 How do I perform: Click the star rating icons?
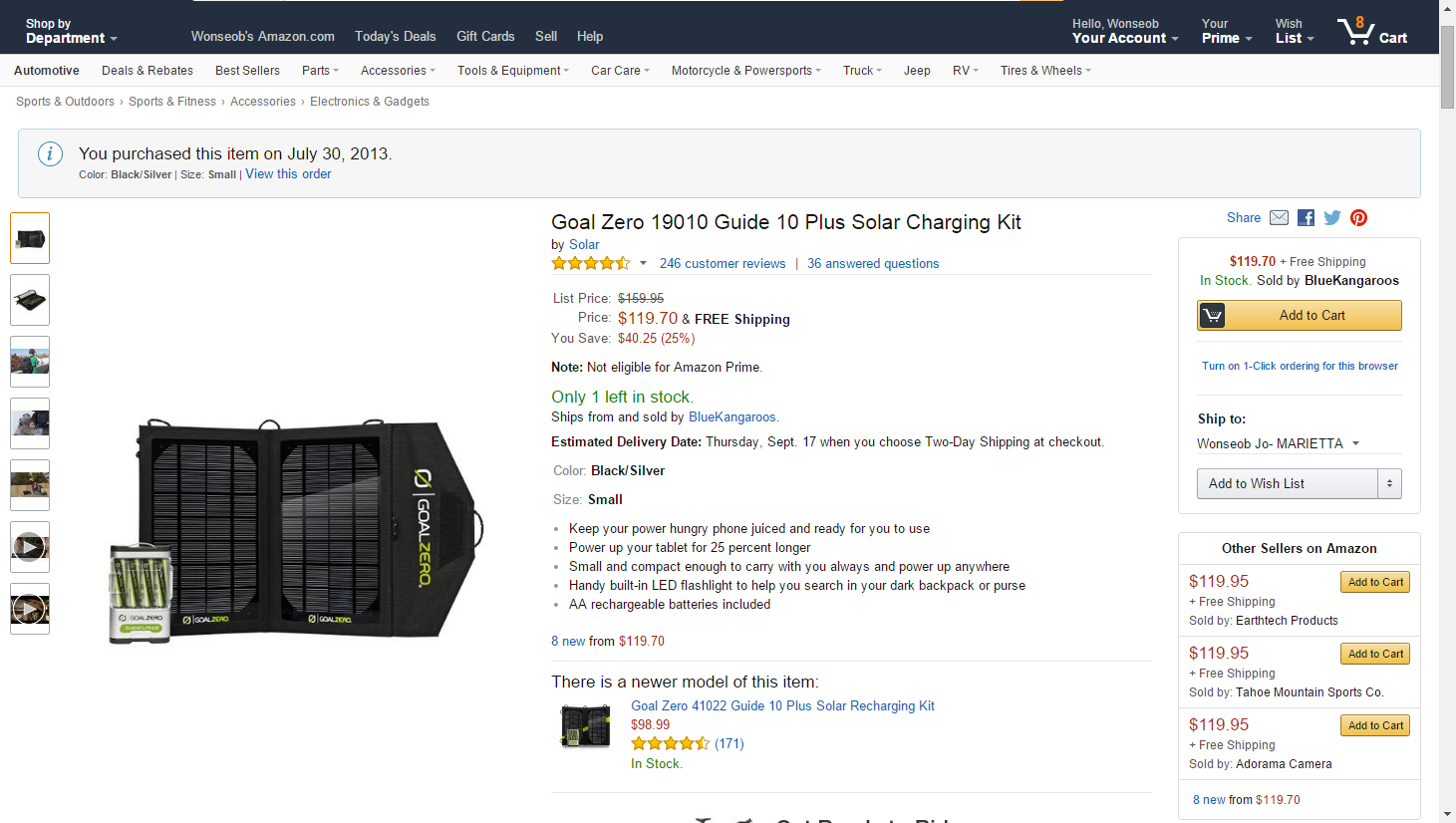pos(591,264)
